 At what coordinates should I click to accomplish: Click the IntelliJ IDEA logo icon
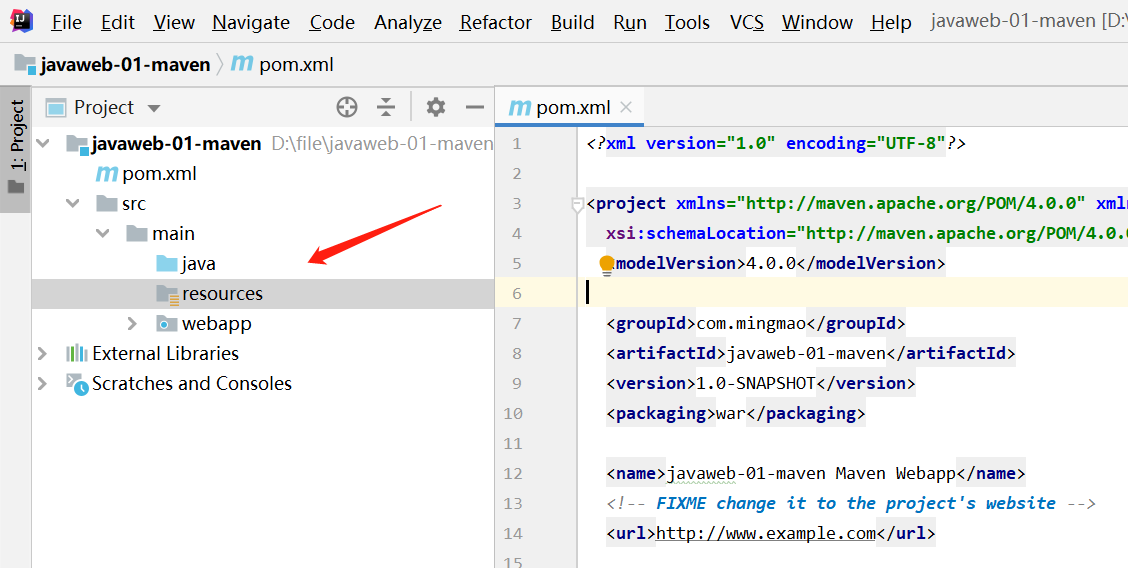[22, 22]
